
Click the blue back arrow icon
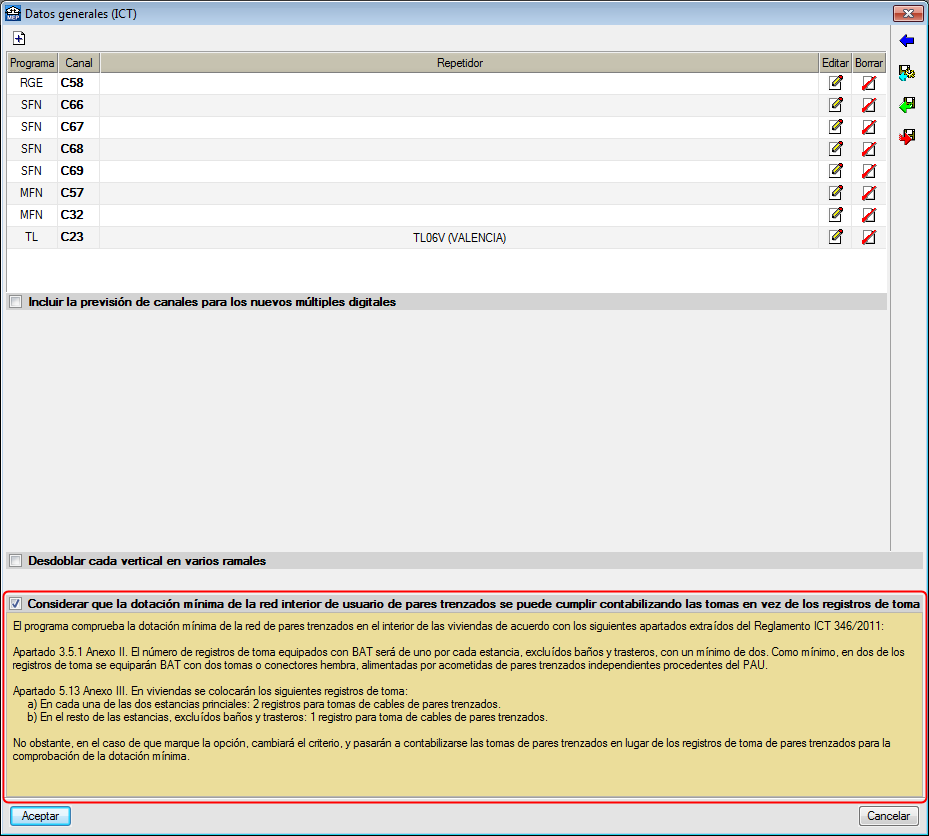coord(906,41)
